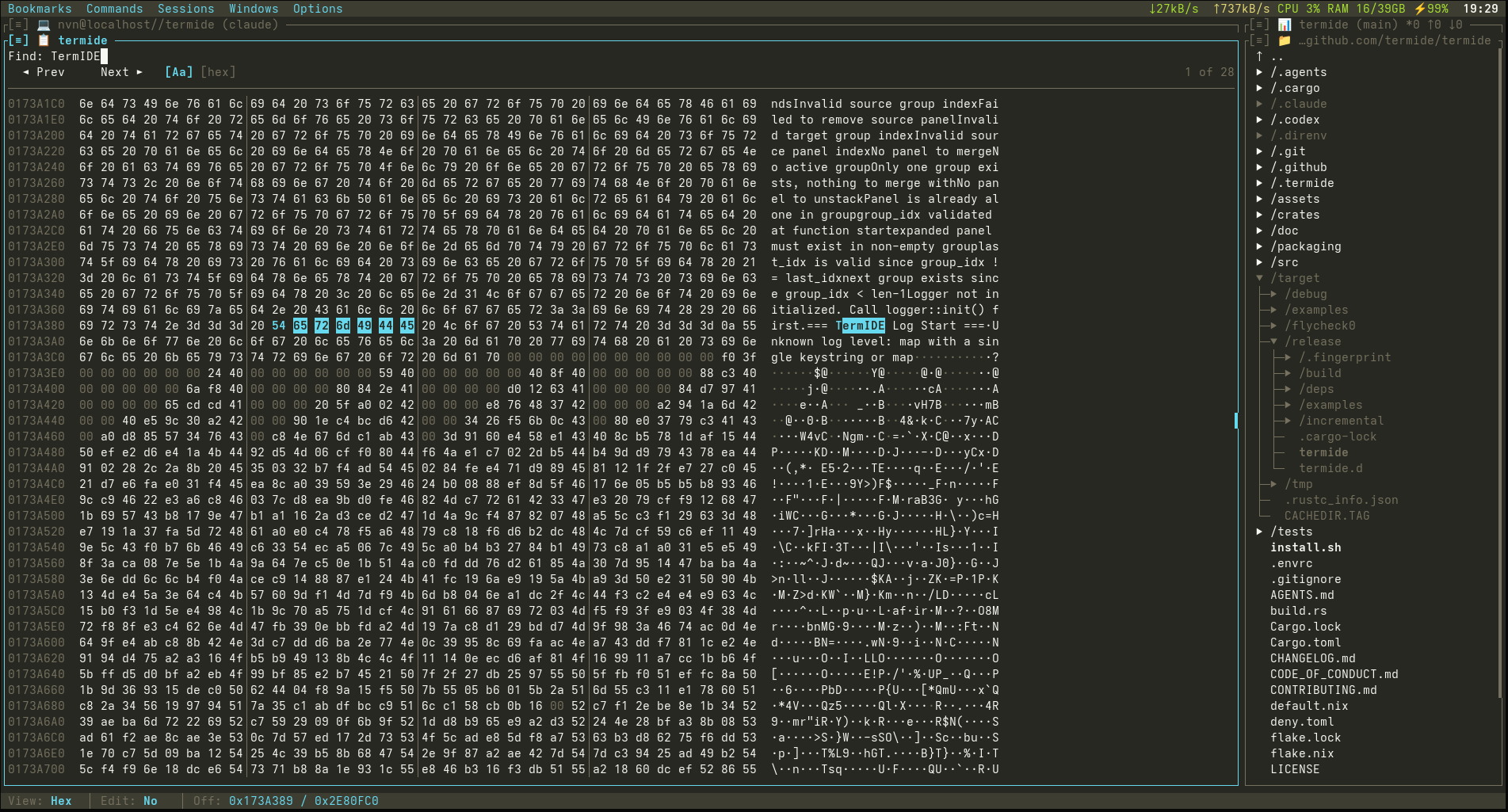The height and width of the screenshot is (812, 1508).
Task: Expand the /.github folder
Action: 1259,167
